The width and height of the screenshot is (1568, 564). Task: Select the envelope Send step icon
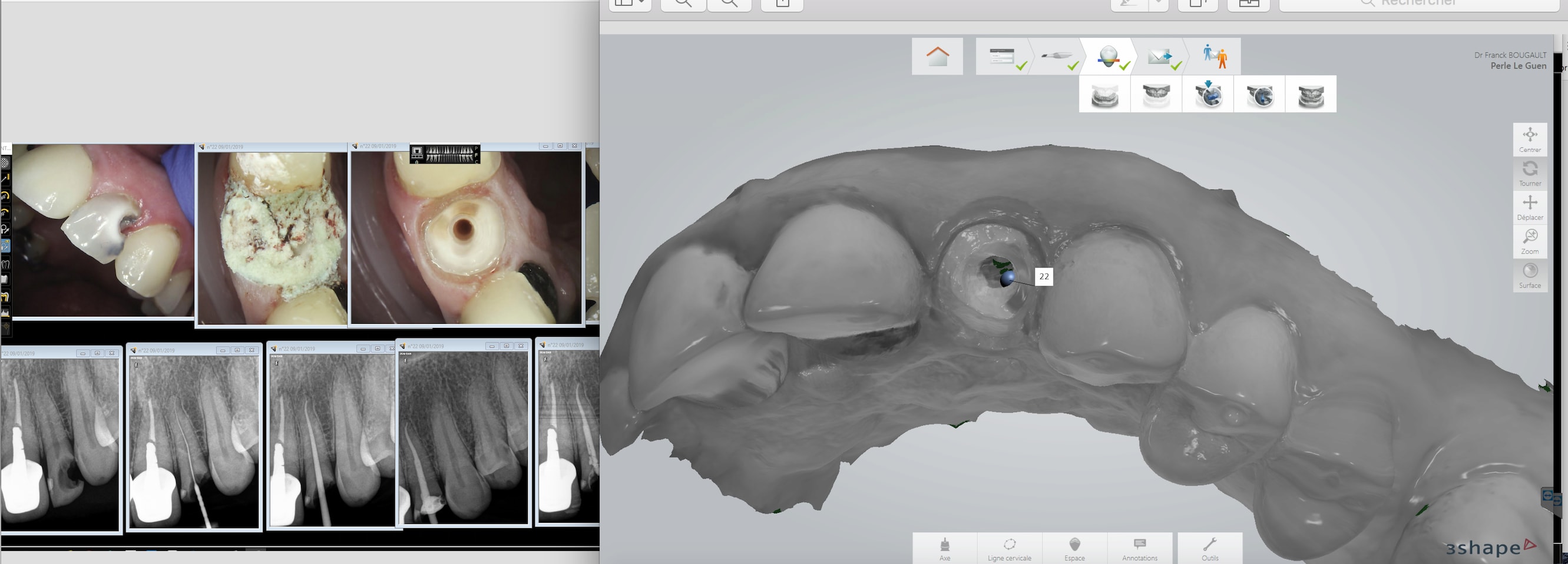click(x=1159, y=57)
